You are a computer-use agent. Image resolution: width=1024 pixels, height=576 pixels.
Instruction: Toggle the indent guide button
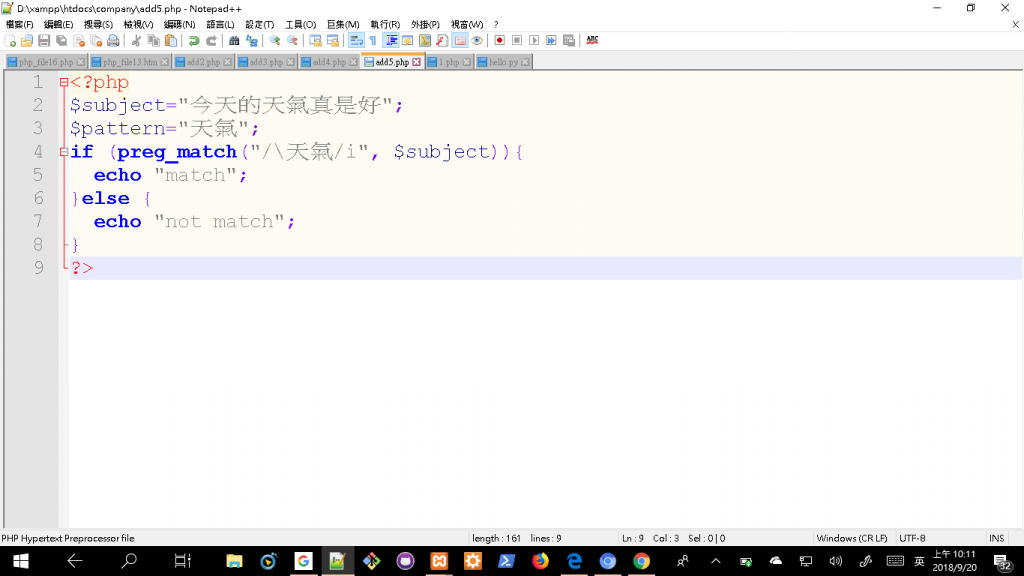pyautogui.click(x=391, y=40)
